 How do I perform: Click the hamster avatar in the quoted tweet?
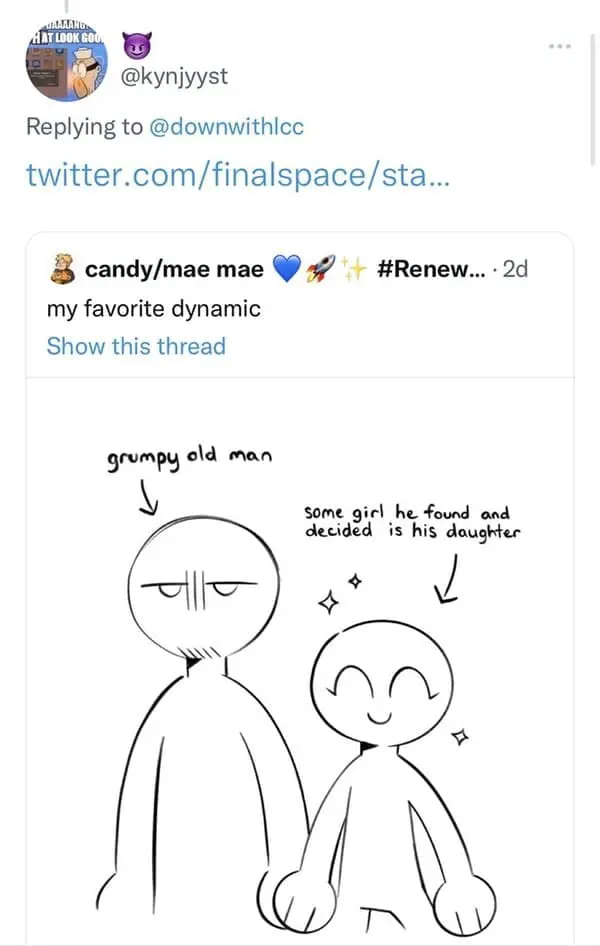tap(62, 268)
